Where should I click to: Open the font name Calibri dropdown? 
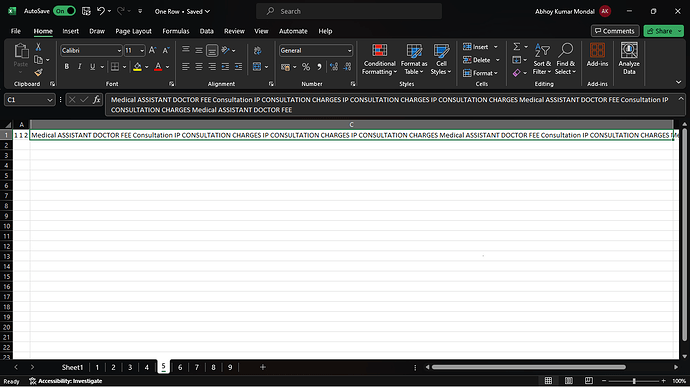(x=119, y=51)
